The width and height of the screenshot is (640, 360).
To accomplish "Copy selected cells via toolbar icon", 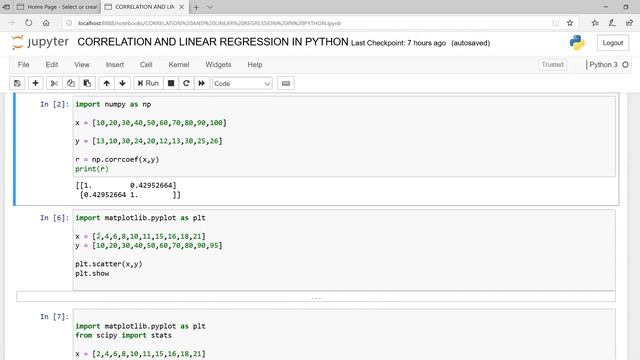I will click(71, 83).
